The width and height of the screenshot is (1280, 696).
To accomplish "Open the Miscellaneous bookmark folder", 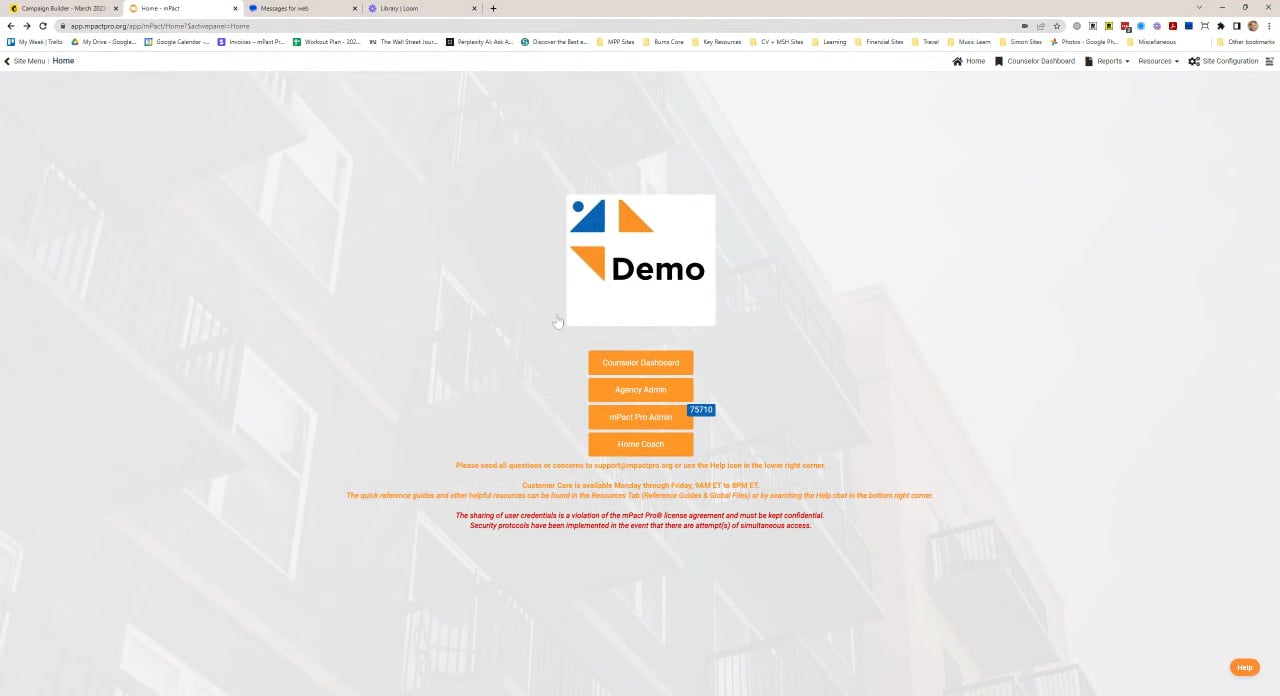I will (1151, 42).
